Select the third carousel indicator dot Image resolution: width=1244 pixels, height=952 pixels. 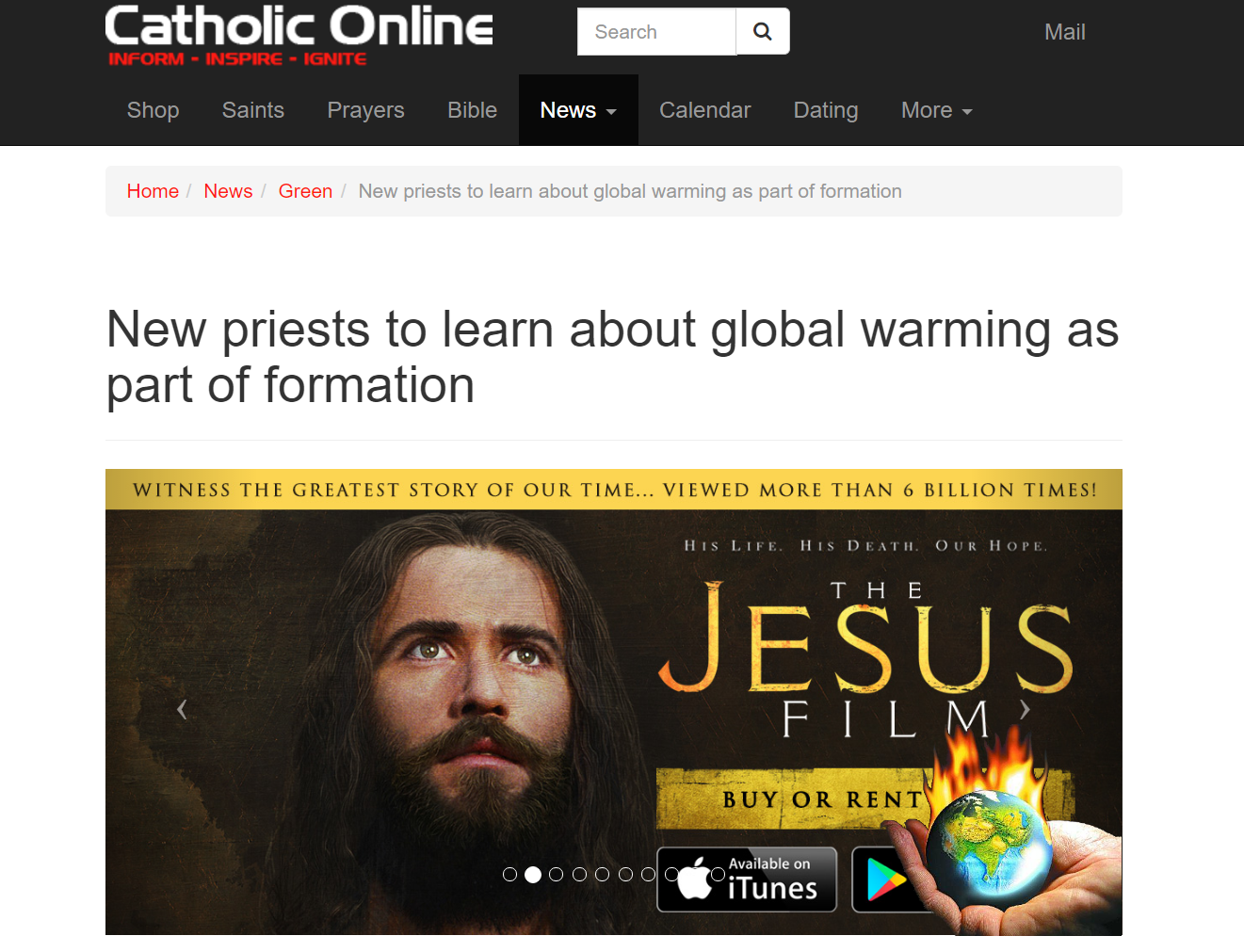coord(556,875)
